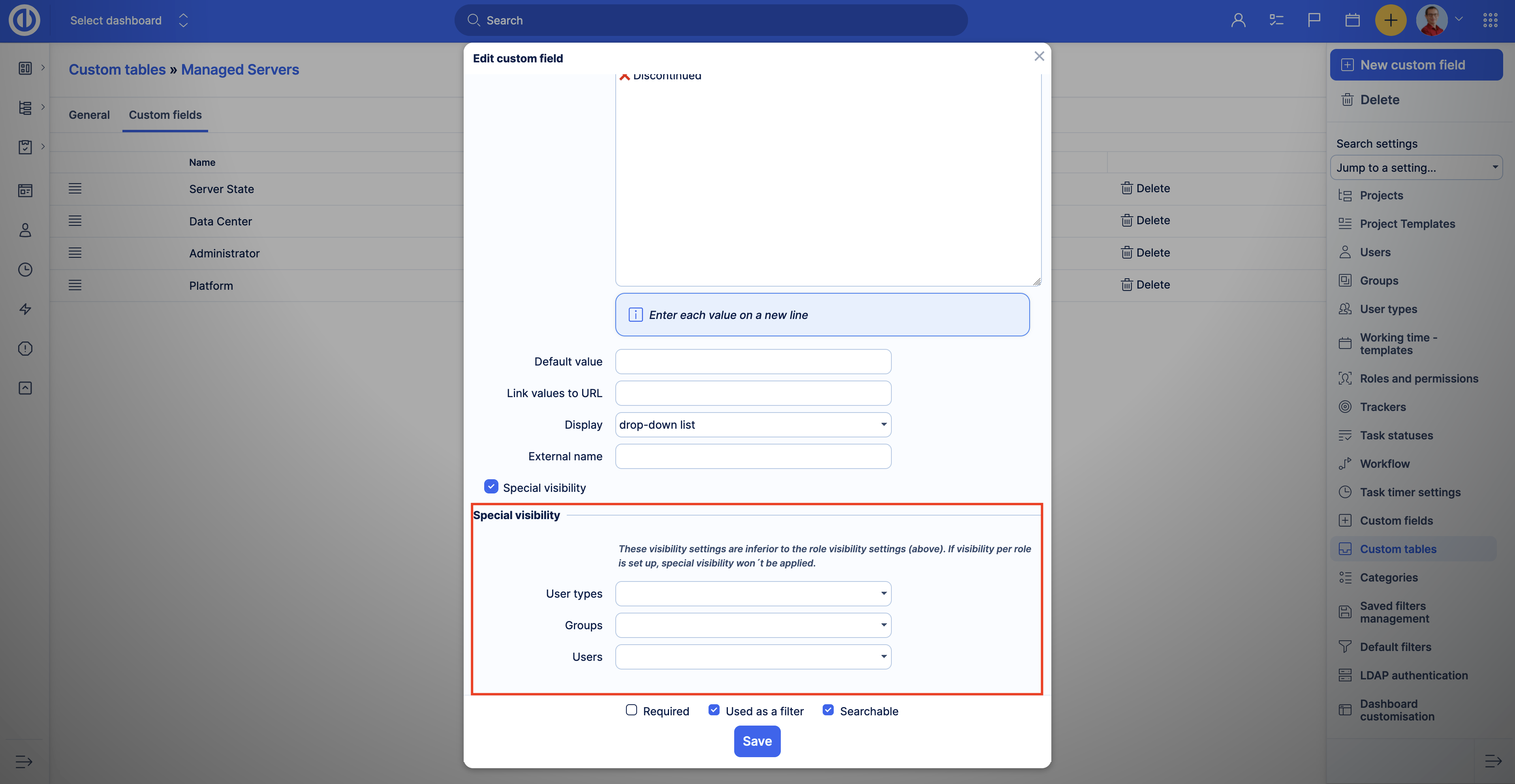Click the lightning bolt sidebar icon
Screen dimensions: 1515x784
[x=25, y=309]
